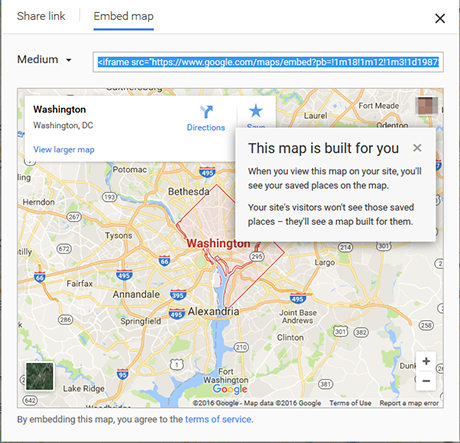Click Report a map error link
Screen dimensions: 460x443
pyautogui.click(x=409, y=403)
